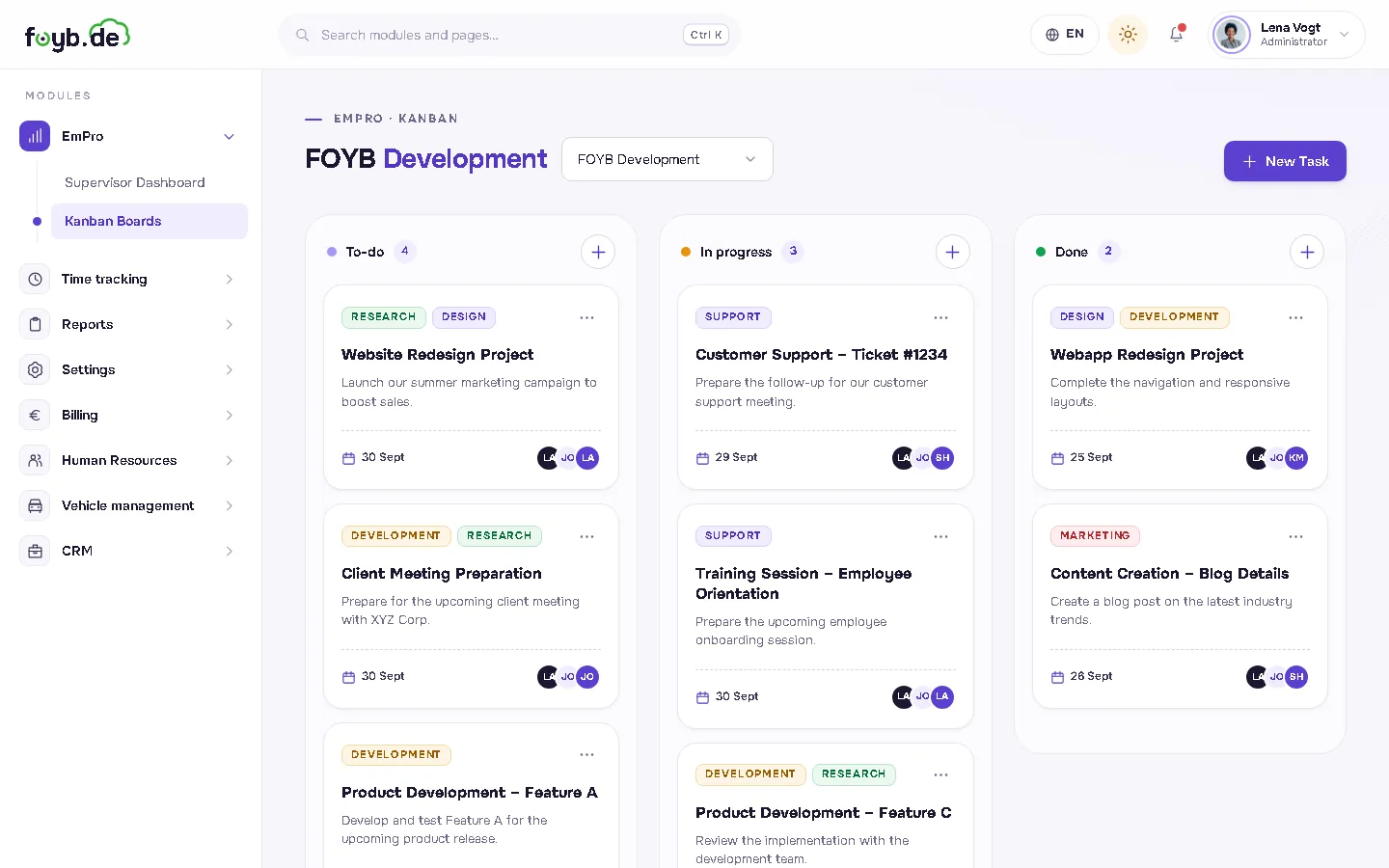This screenshot has height=868, width=1389.
Task: Click the New Task button
Action: pyautogui.click(x=1285, y=161)
